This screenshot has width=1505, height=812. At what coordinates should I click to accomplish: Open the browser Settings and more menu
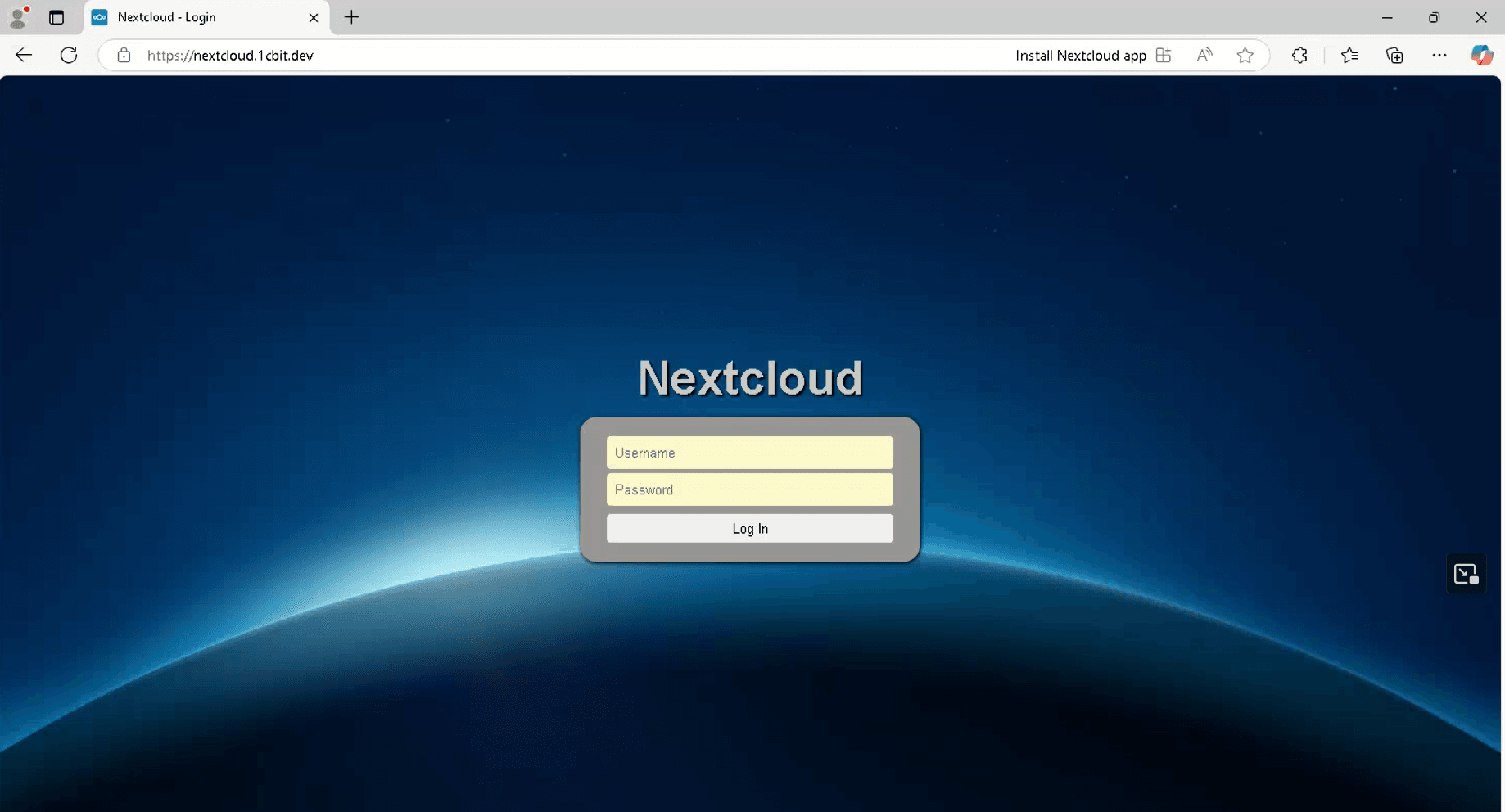point(1439,55)
